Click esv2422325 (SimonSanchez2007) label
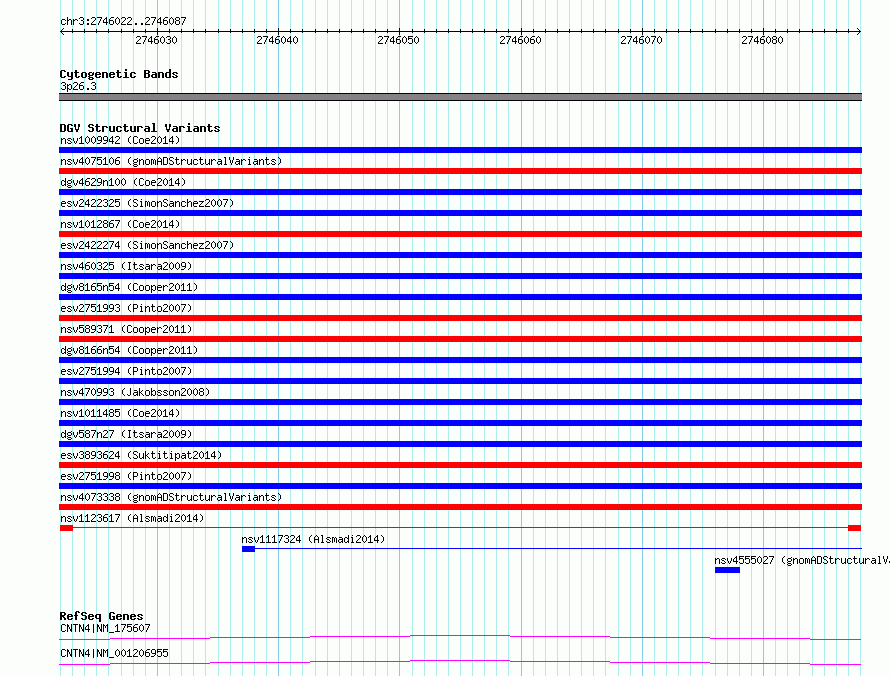The height and width of the screenshot is (676, 890). pyautogui.click(x=147, y=203)
